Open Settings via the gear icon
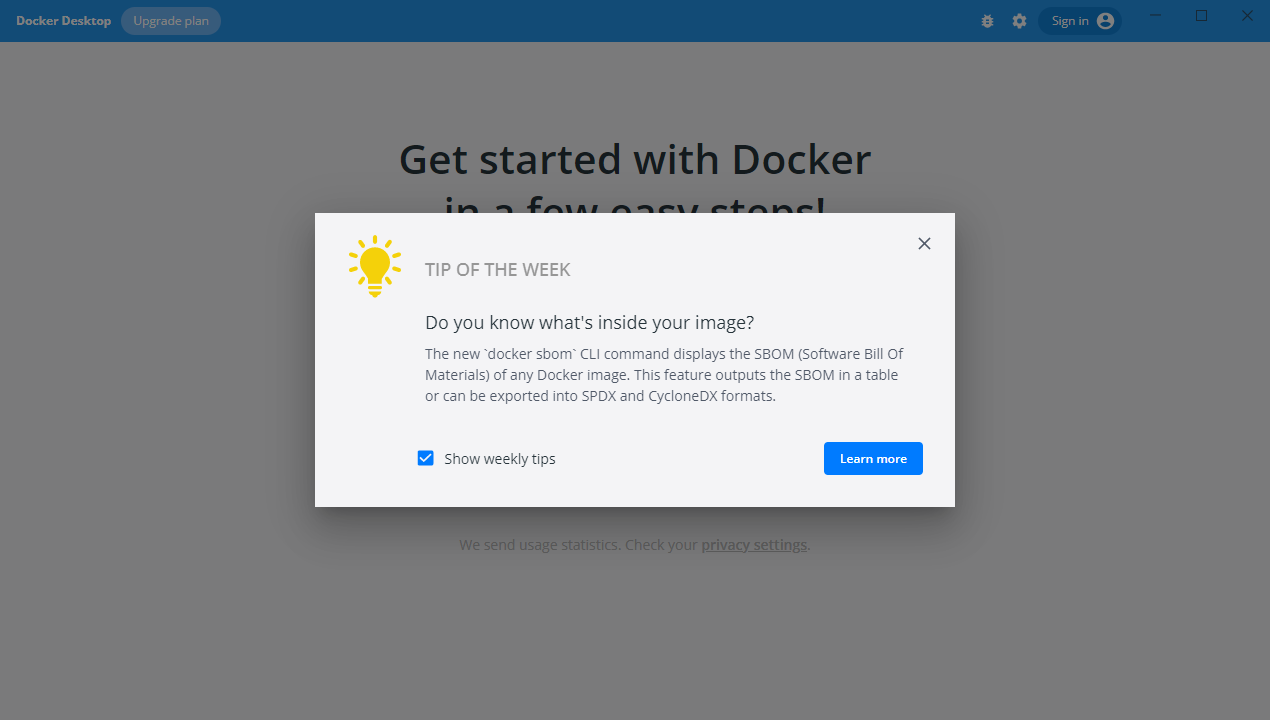 1019,21
